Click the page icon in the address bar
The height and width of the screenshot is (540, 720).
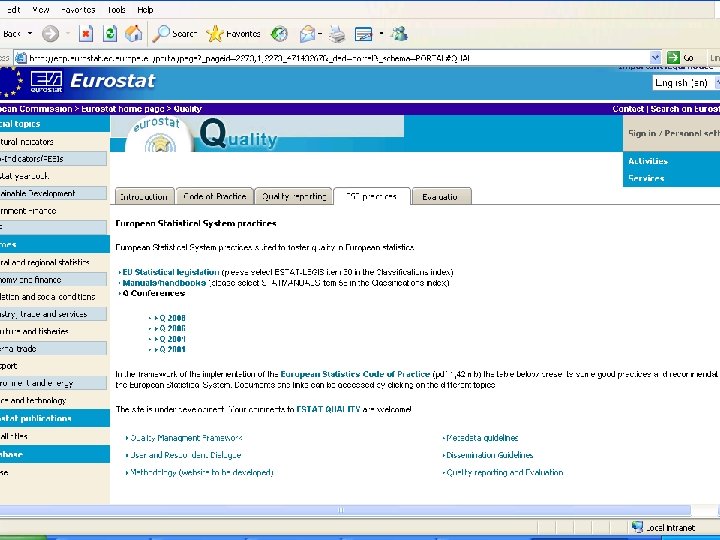pos(21,58)
